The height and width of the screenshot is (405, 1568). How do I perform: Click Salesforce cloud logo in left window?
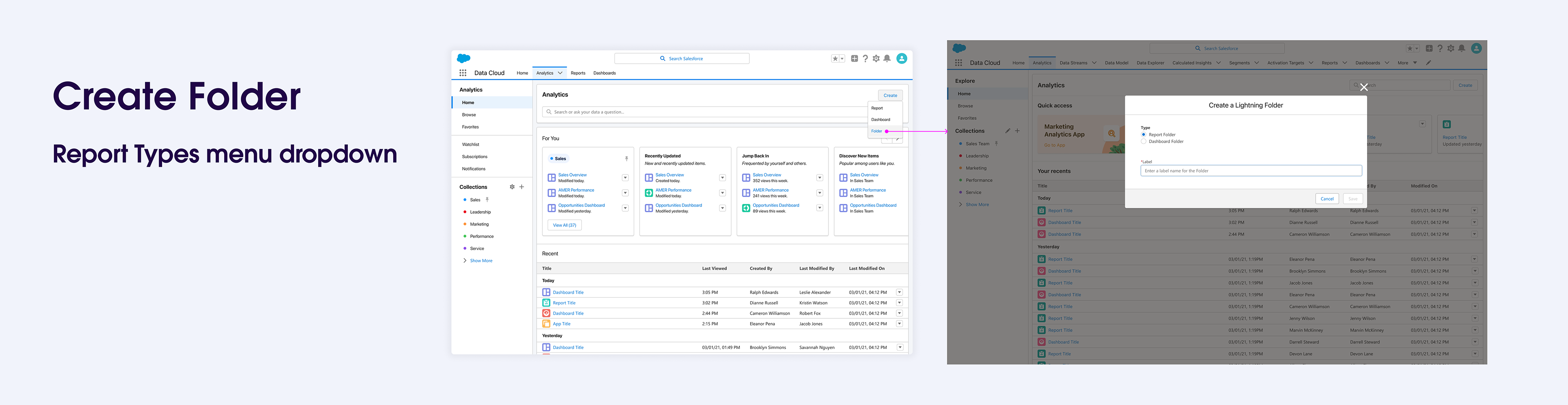[x=464, y=58]
